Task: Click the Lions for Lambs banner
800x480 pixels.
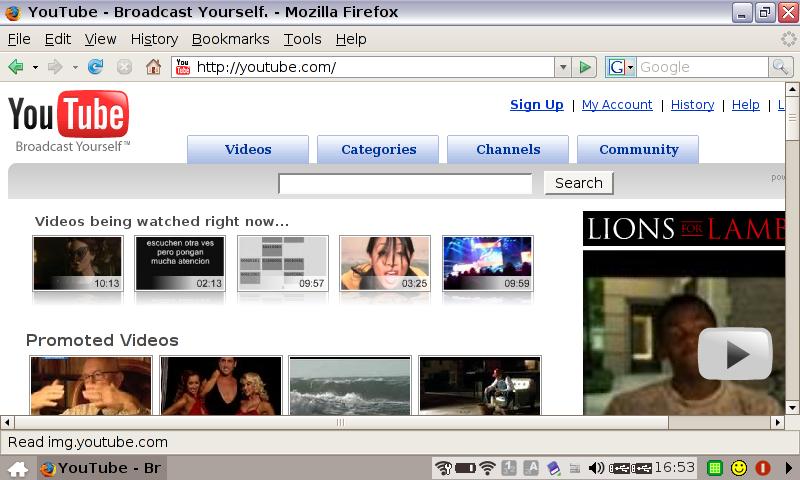Action: click(x=684, y=229)
